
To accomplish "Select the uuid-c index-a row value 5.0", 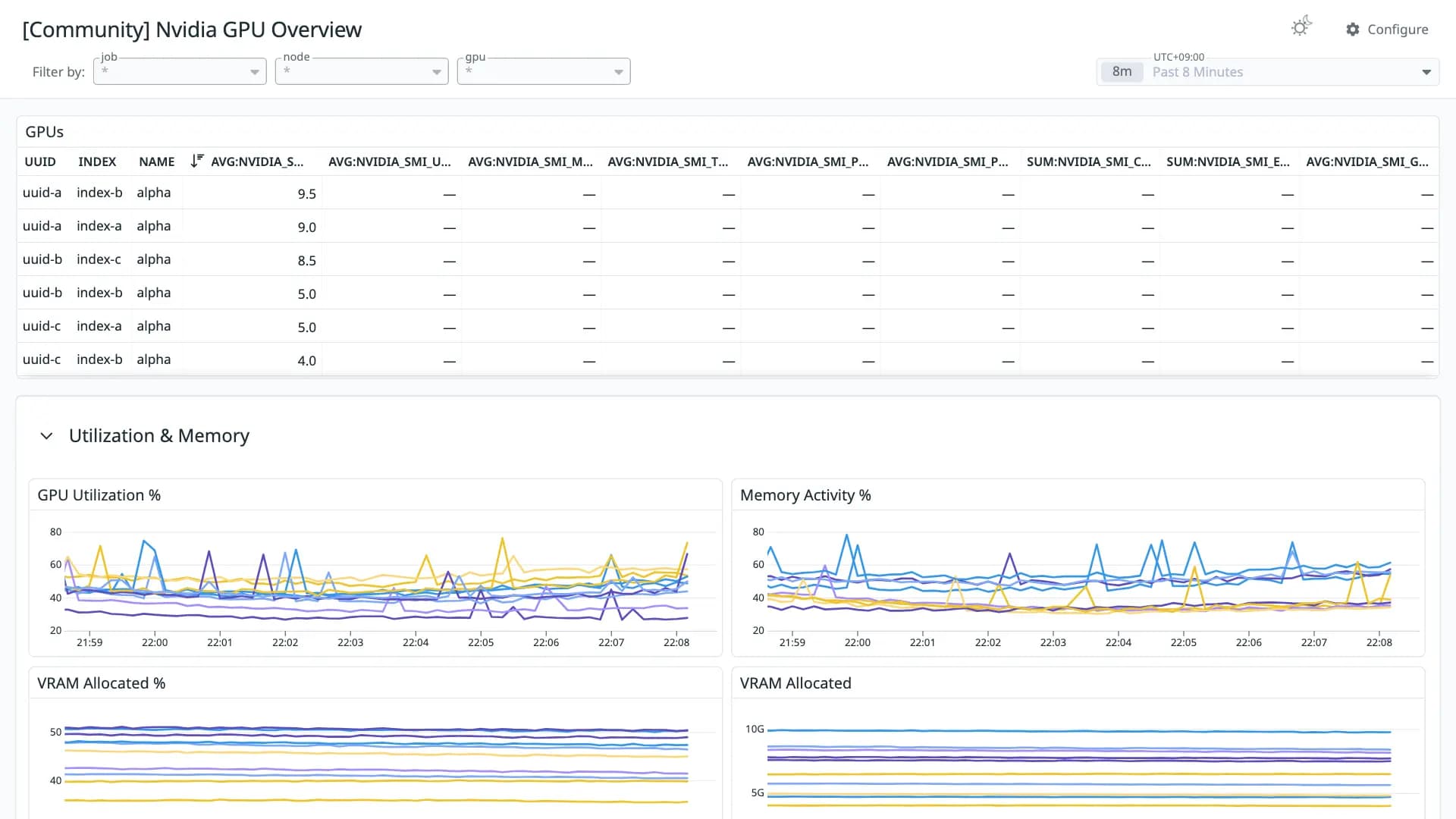I will pos(306,328).
